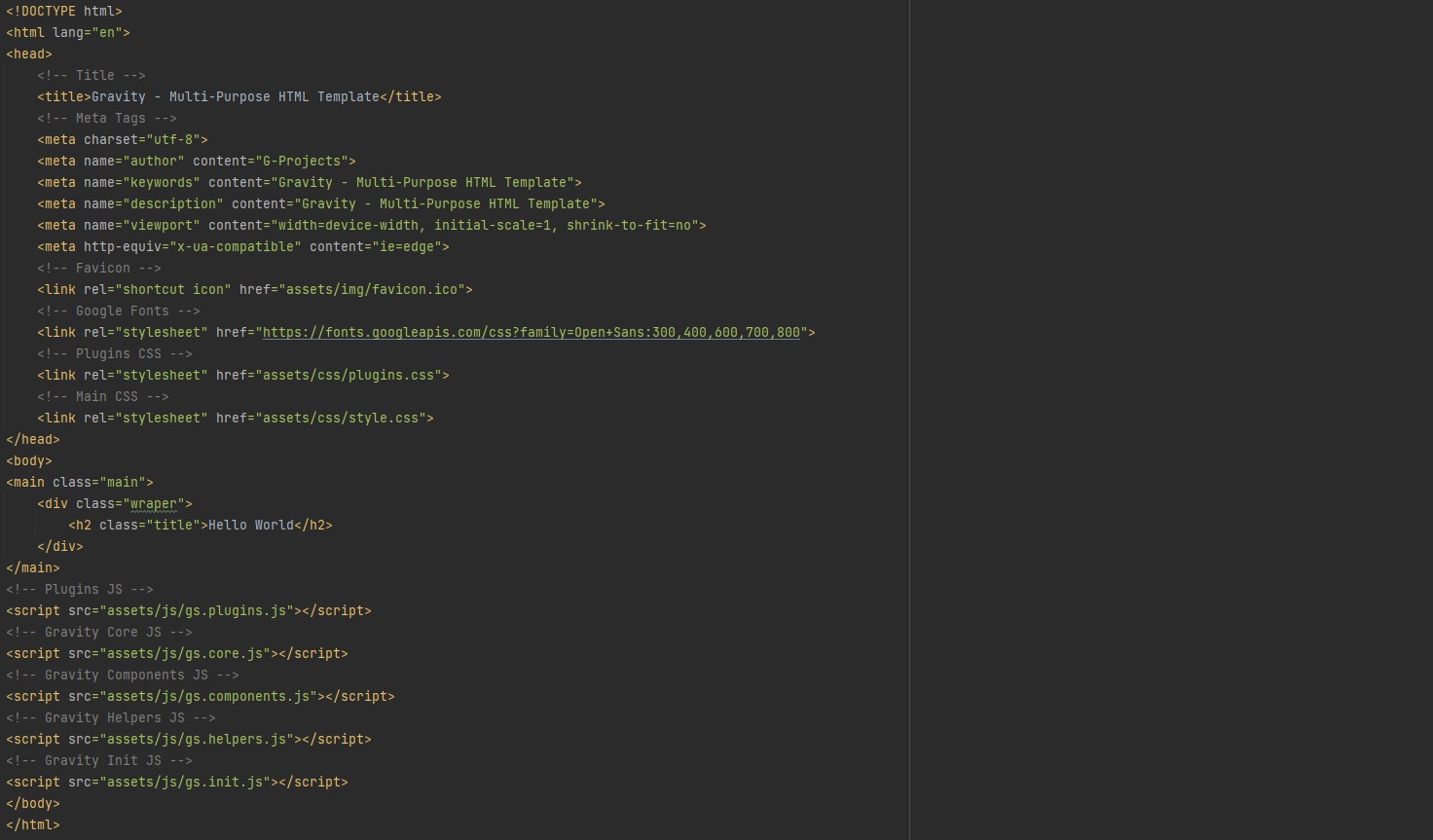Click the Main CSS comment
The image size is (1433, 840).
click(x=103, y=397)
